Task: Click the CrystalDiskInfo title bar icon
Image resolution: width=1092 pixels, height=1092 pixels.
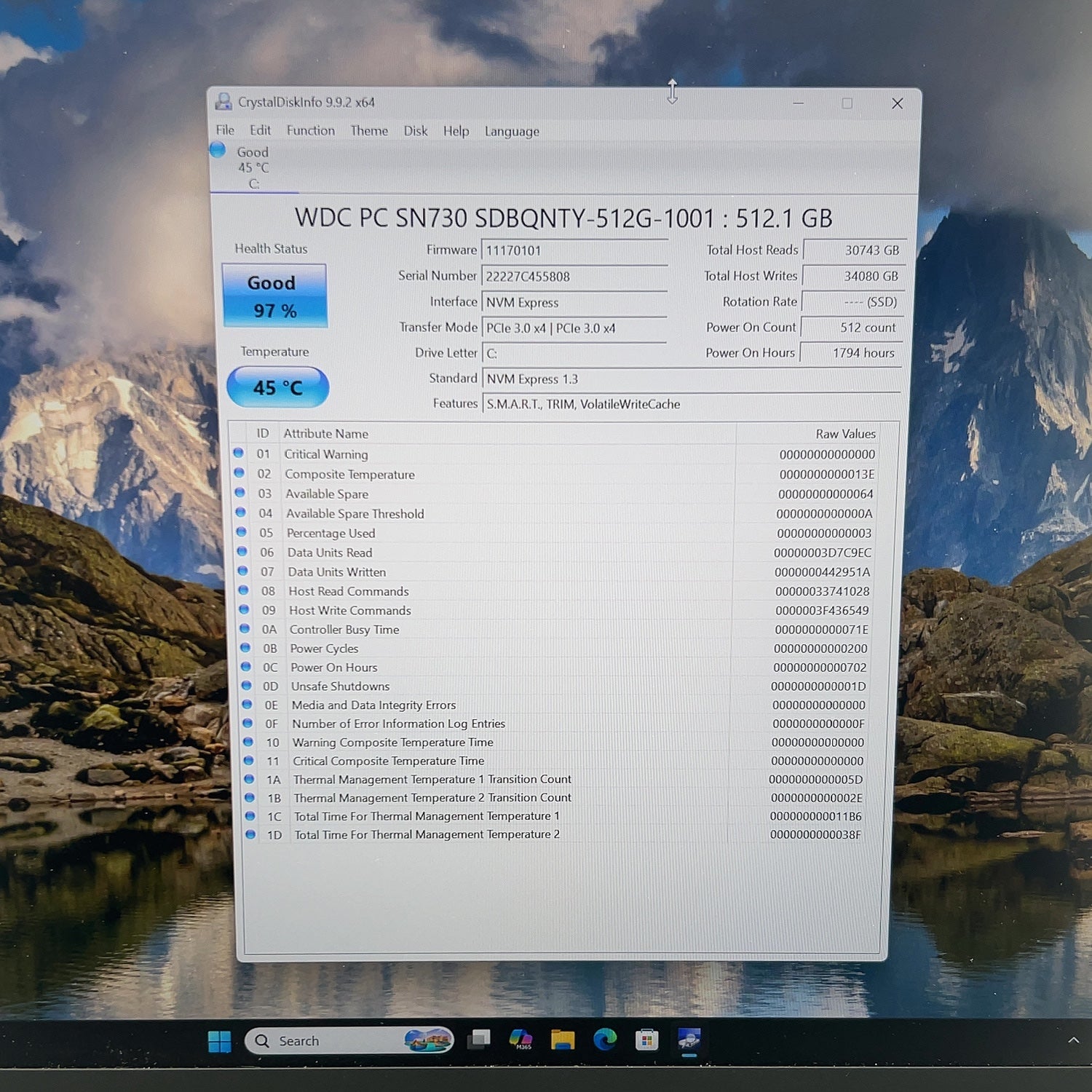Action: click(223, 102)
